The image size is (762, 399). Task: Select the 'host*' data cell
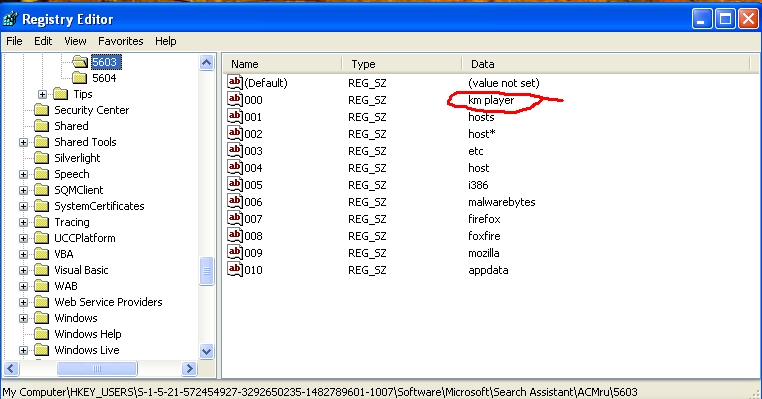point(482,134)
